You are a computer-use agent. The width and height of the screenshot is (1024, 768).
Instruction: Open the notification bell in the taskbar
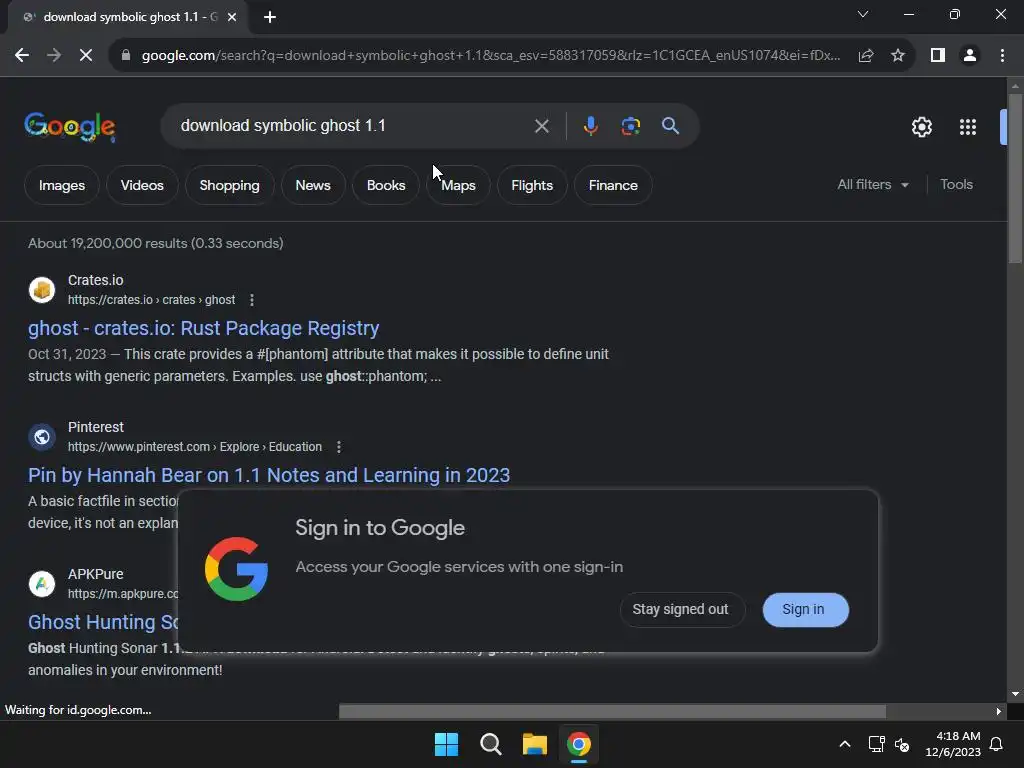click(x=997, y=744)
